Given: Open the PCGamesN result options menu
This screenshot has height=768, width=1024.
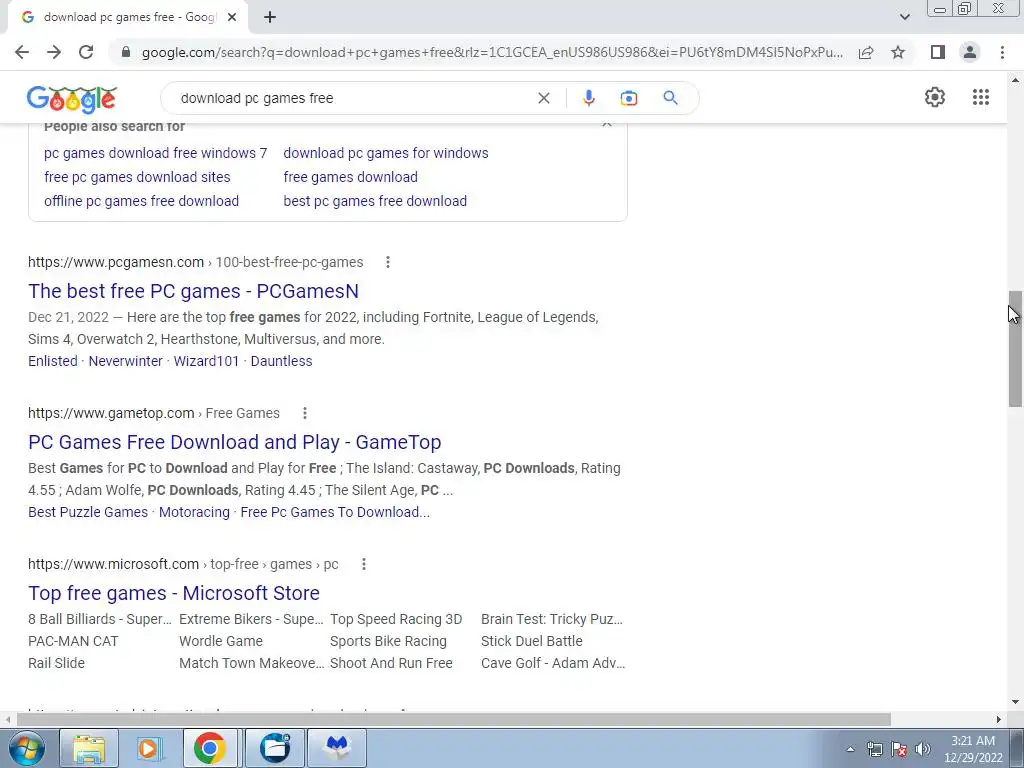Looking at the screenshot, I should tap(388, 262).
